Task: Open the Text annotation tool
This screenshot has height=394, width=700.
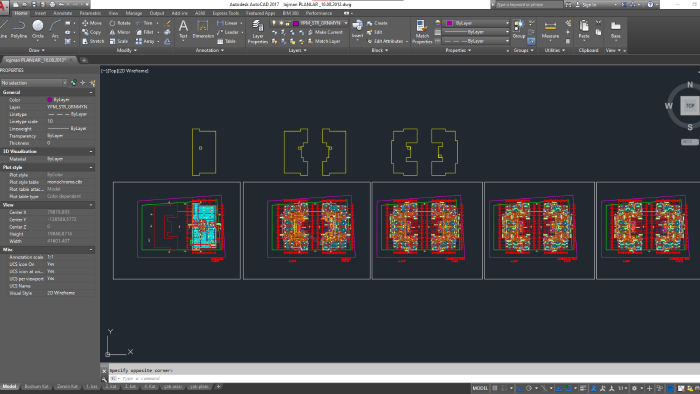Action: pos(183,29)
